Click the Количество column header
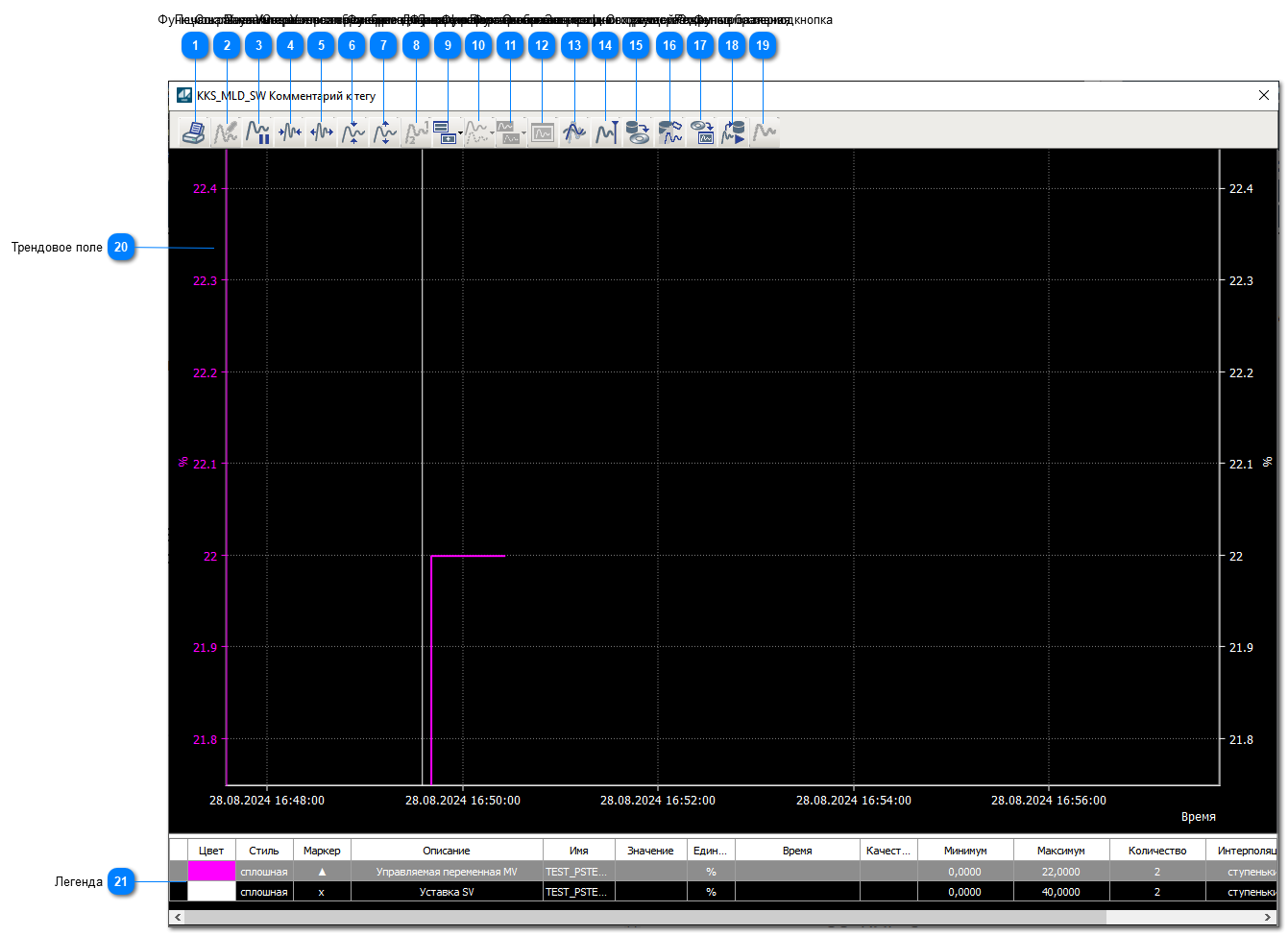The image size is (1288, 936). [x=1157, y=851]
